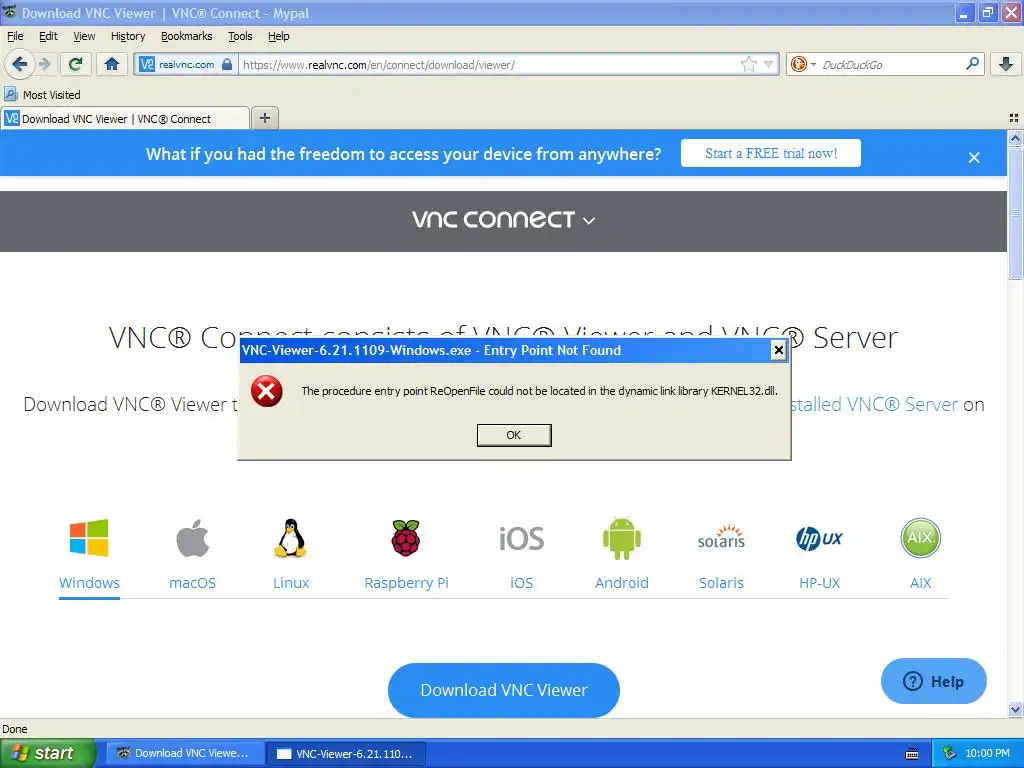Select the Solaris platform icon
The image size is (1024, 768).
coord(721,537)
